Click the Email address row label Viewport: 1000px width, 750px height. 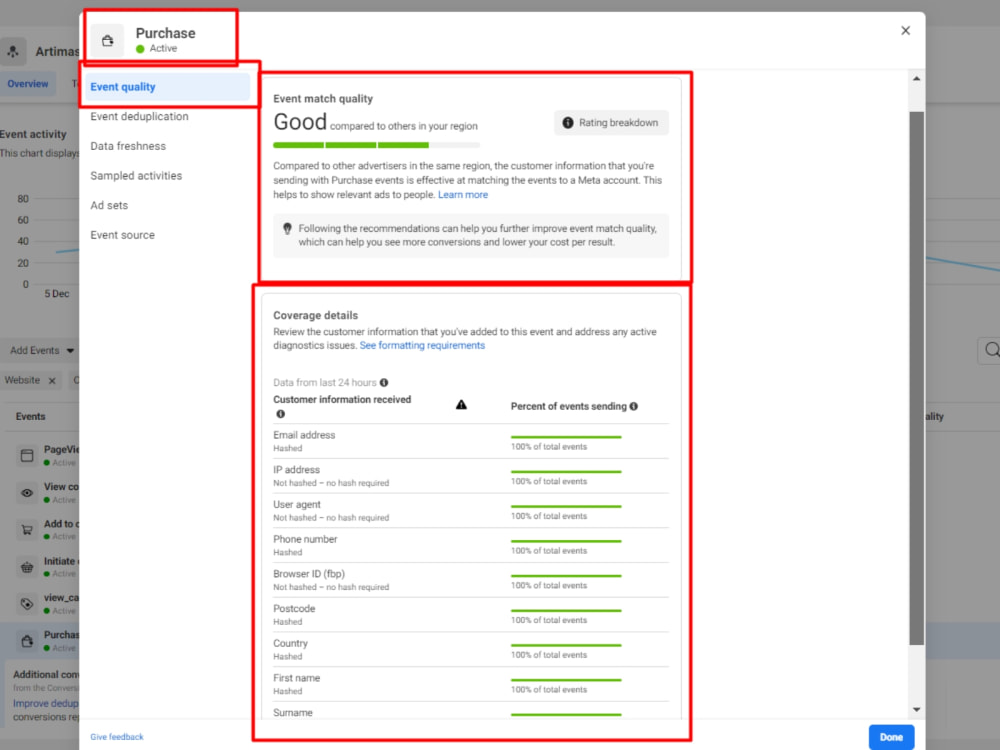tap(304, 435)
